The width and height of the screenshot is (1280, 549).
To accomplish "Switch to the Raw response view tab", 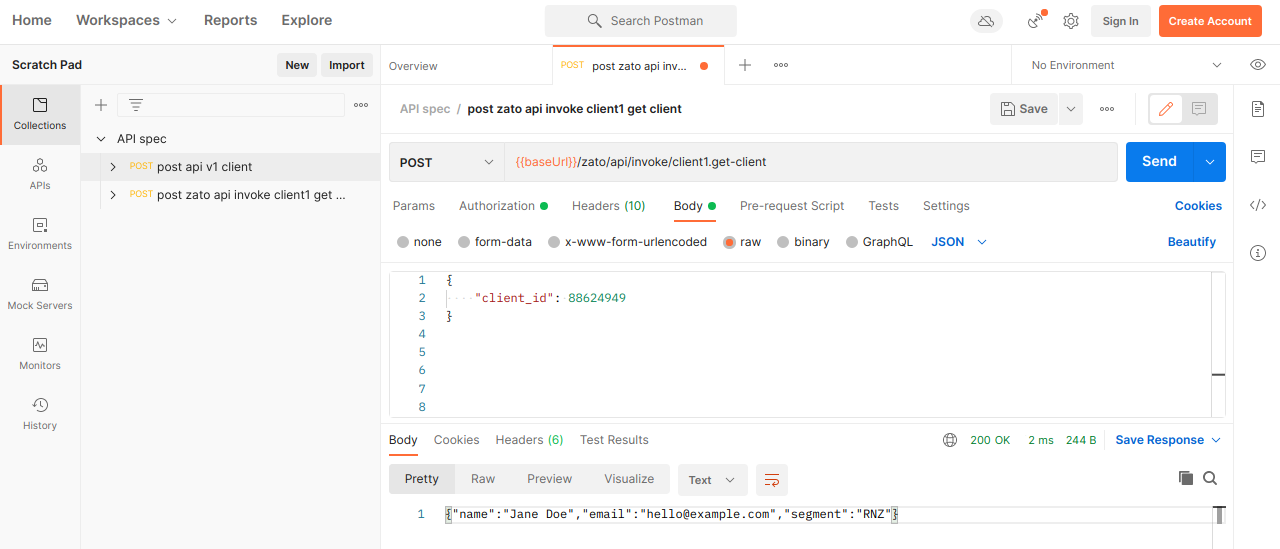I will point(483,479).
